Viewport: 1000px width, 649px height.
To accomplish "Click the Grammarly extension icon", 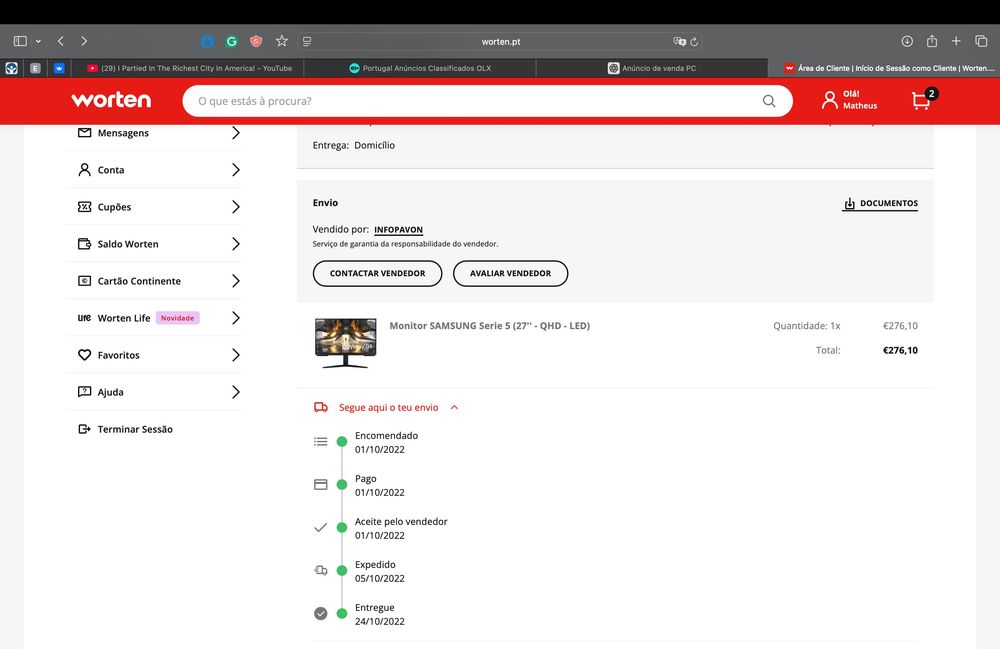I will coord(232,41).
